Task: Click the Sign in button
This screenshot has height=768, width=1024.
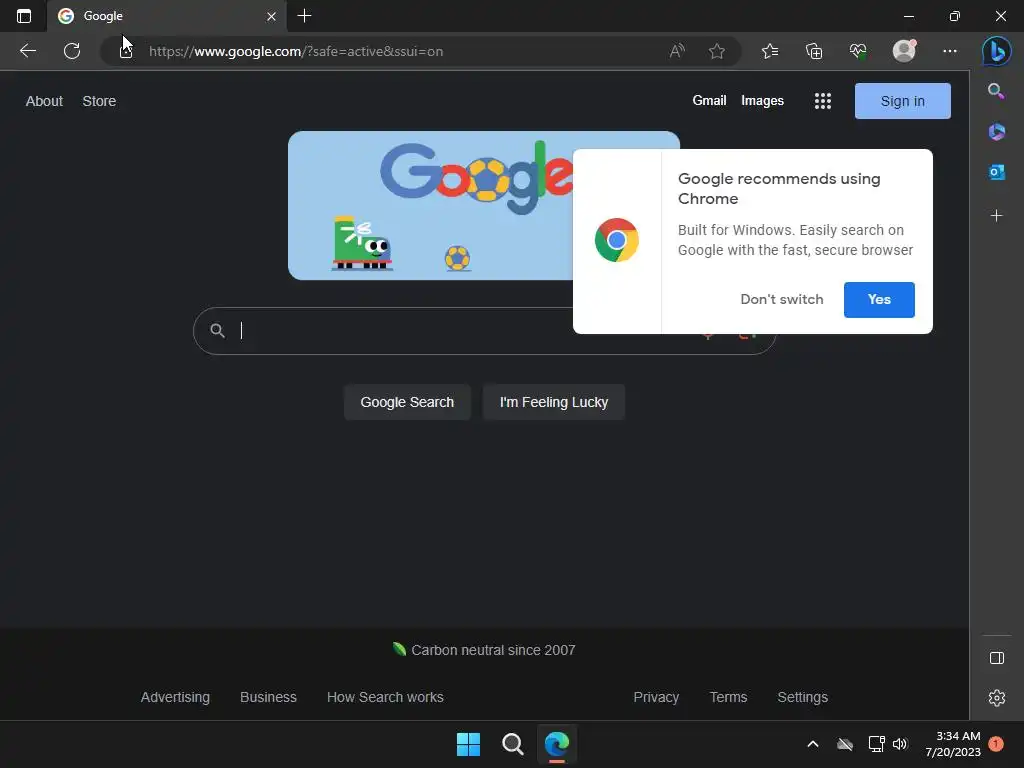Action: tap(903, 101)
